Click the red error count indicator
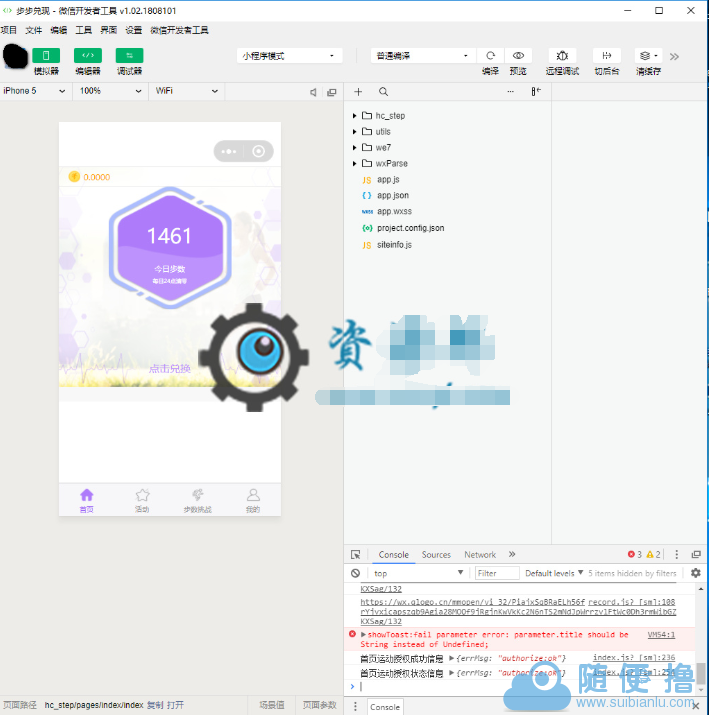Image resolution: width=709 pixels, height=715 pixels. coord(635,554)
